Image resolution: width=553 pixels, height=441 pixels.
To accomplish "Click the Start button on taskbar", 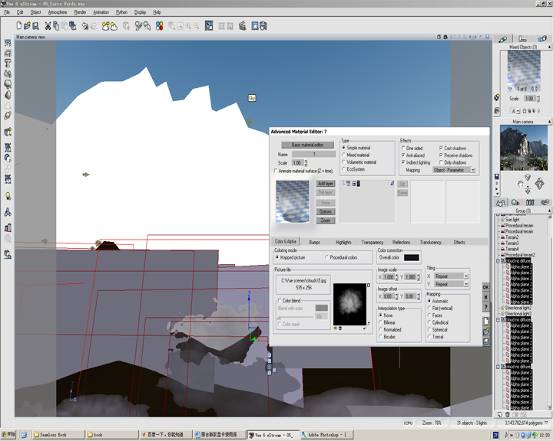I will coord(8,435).
